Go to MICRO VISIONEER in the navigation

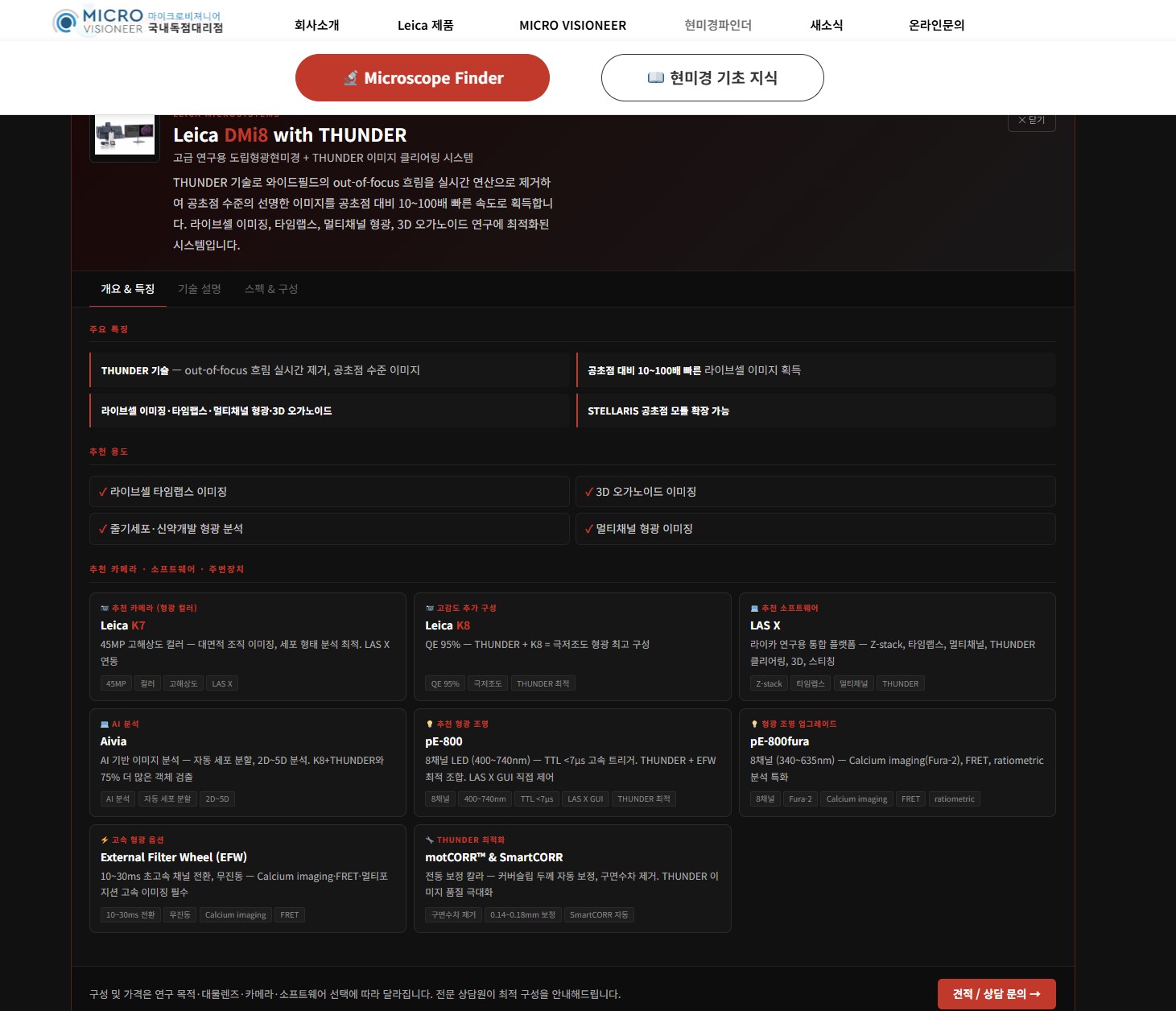click(x=572, y=25)
